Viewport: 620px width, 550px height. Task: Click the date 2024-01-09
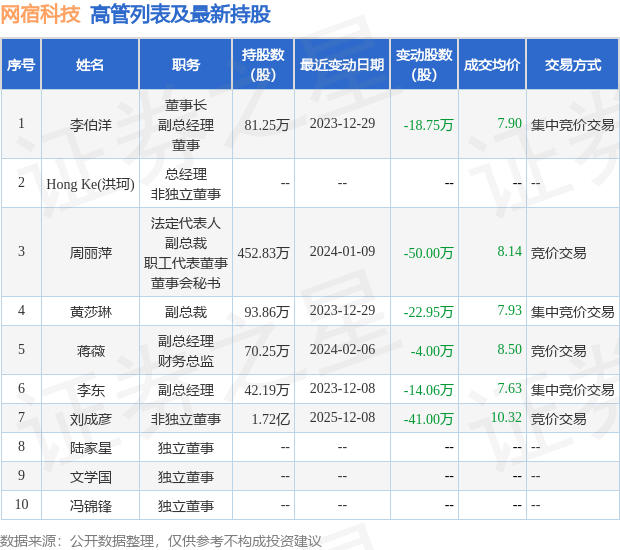(x=342, y=251)
